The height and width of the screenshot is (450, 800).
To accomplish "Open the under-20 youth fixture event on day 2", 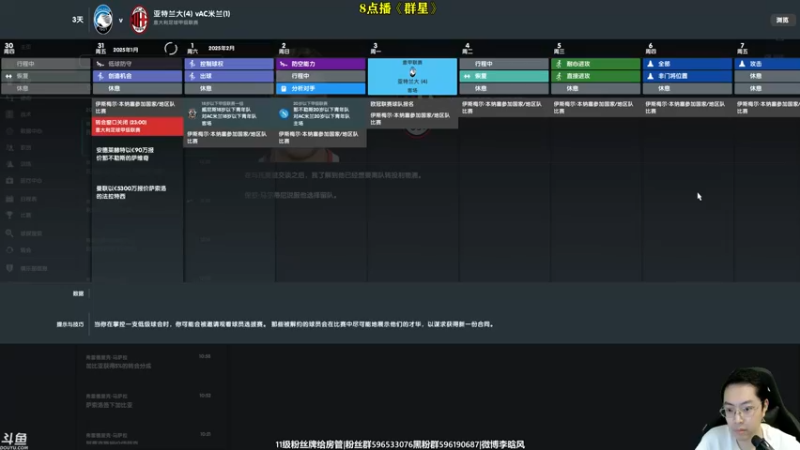I will tap(321, 113).
